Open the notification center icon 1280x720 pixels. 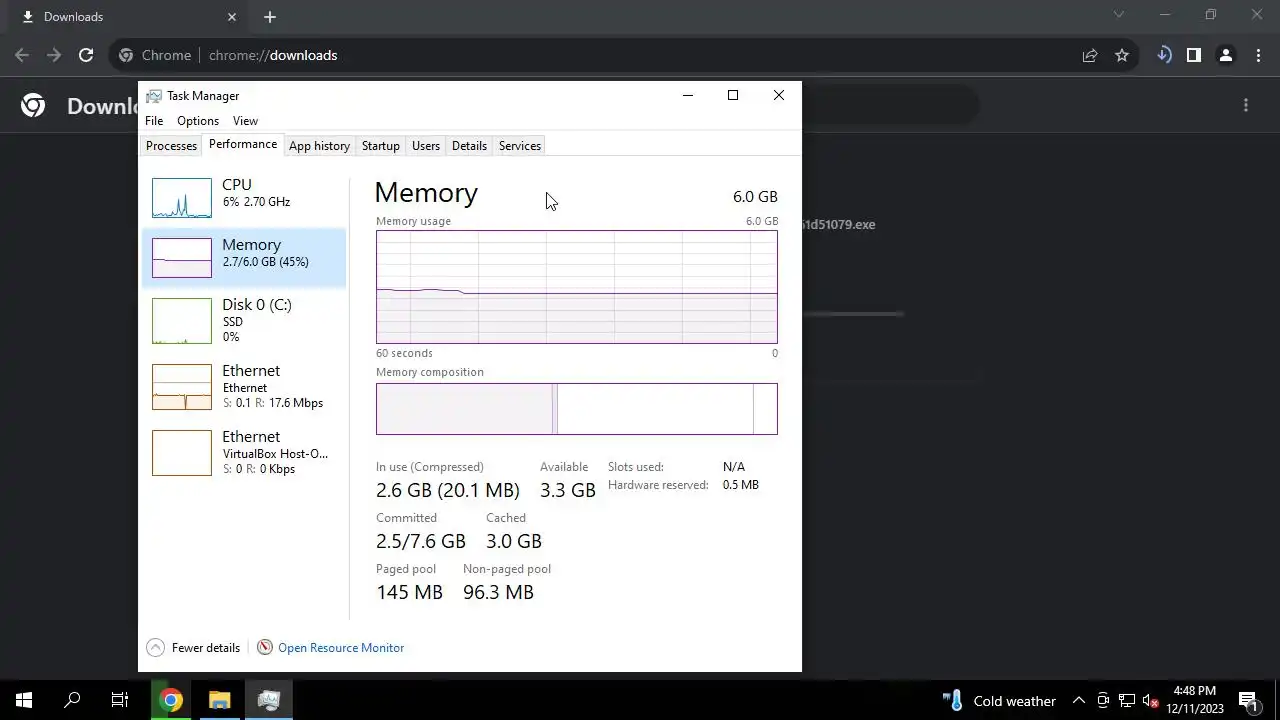(1248, 700)
